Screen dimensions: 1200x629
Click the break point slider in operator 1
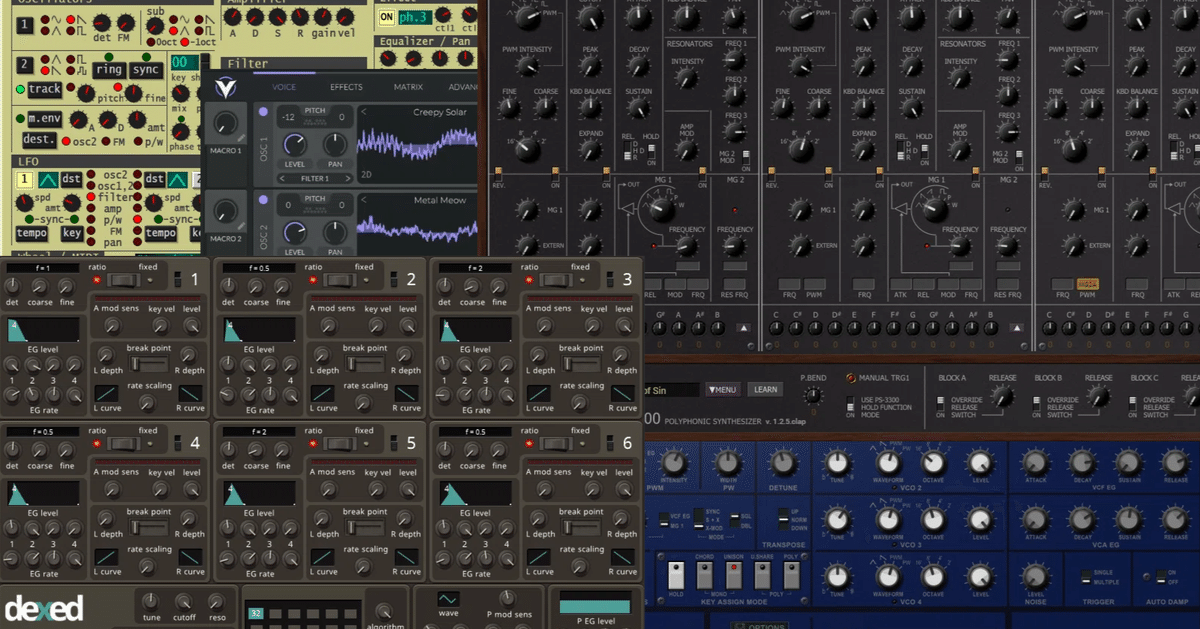coord(150,362)
